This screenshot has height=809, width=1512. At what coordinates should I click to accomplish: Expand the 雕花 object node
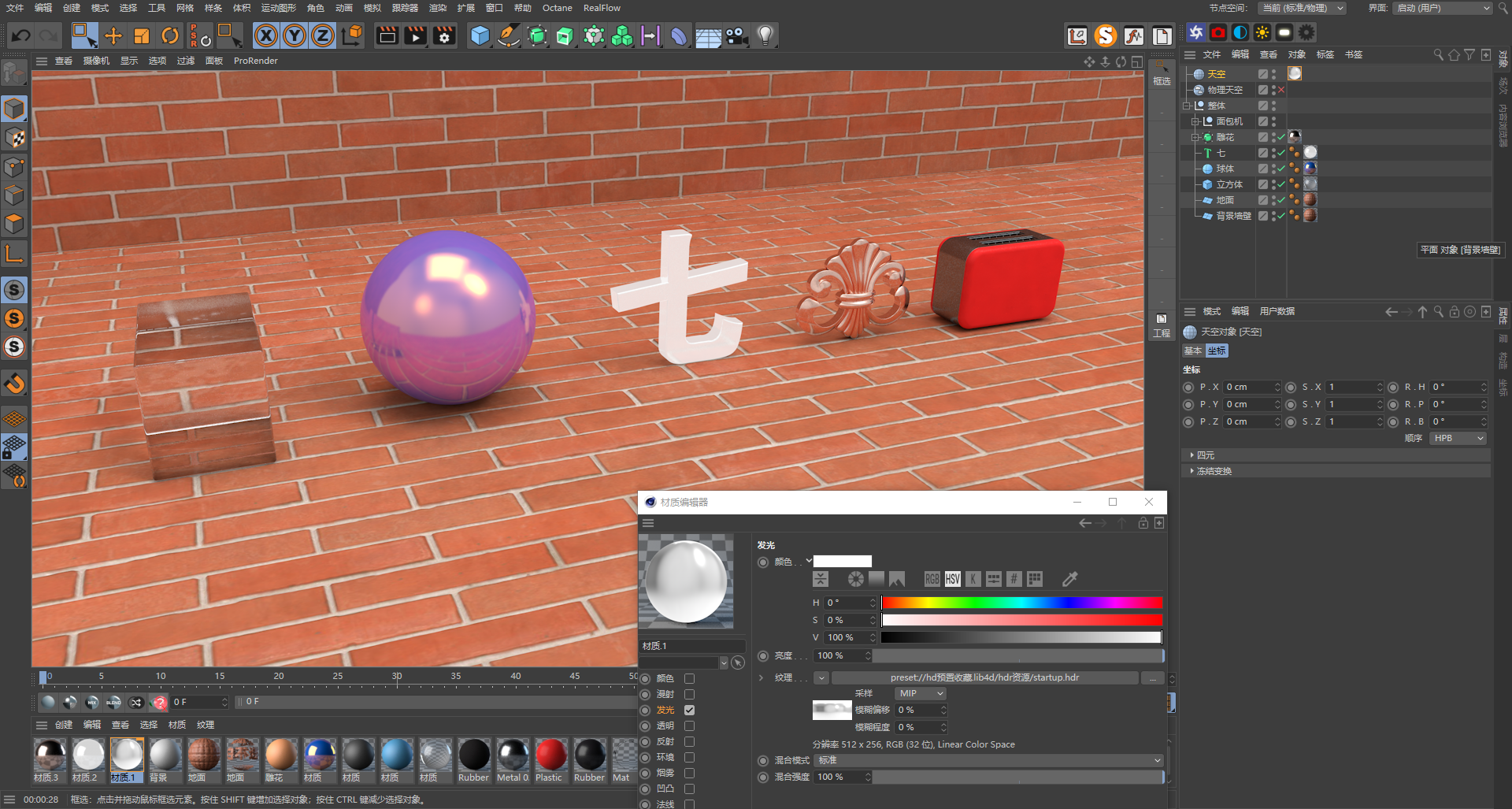(1195, 137)
